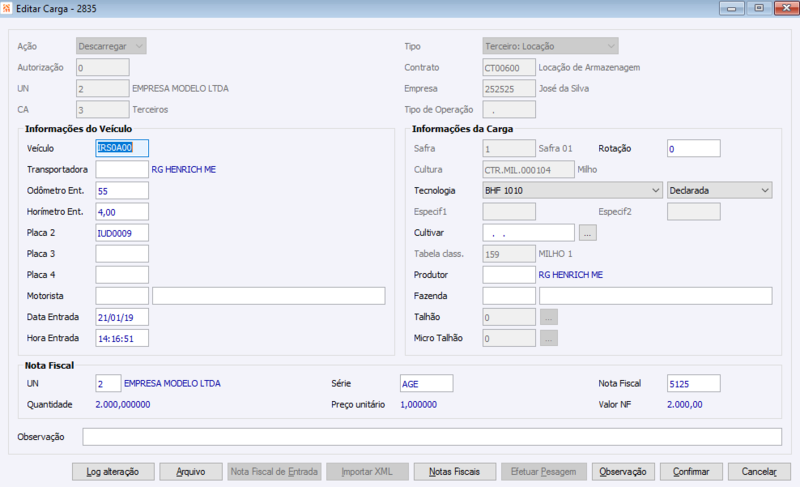Click Nota Fiscal de Entrada button
Image resolution: width=800 pixels, height=487 pixels.
tap(274, 472)
